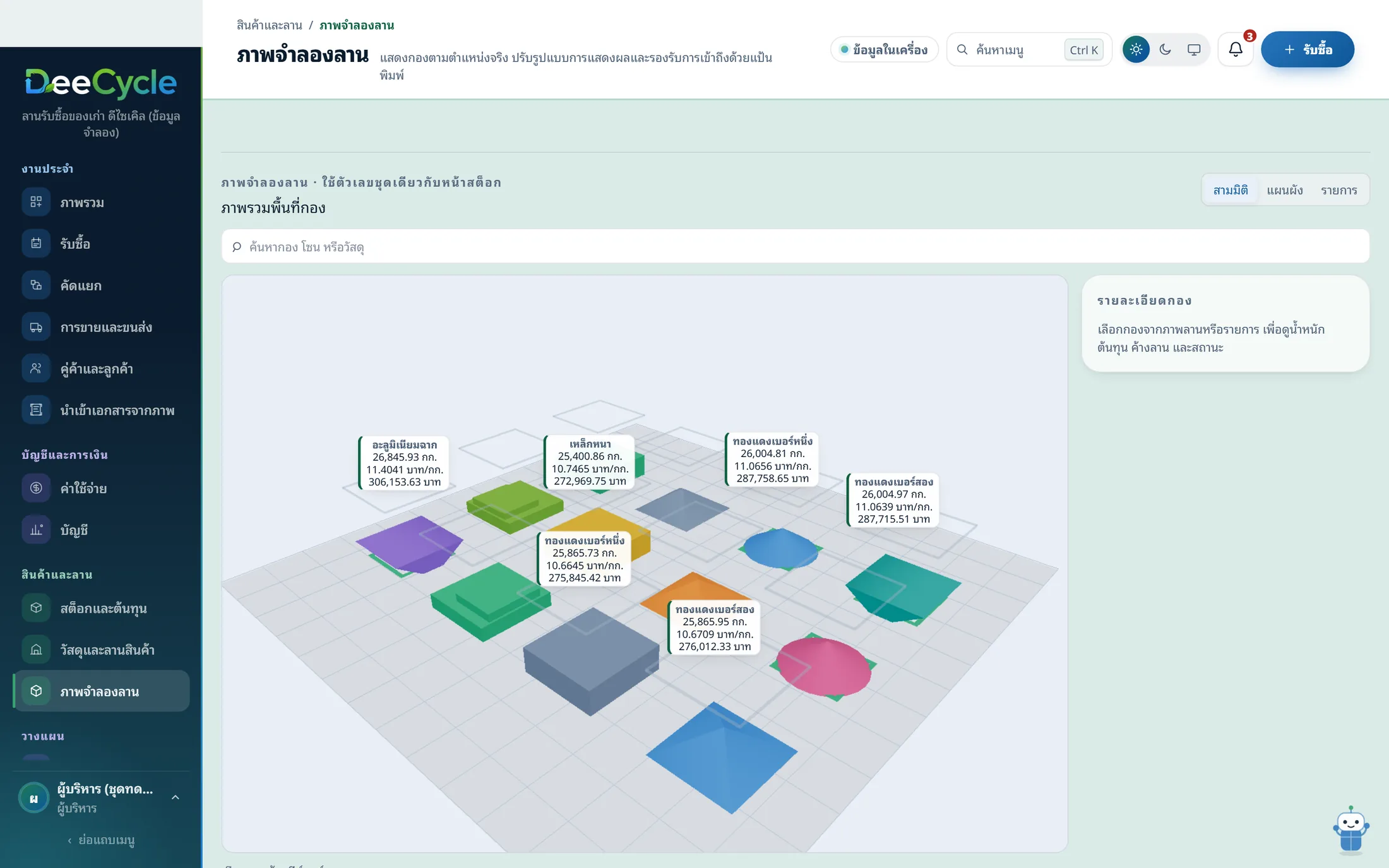Focus the ค้นหาเมนู search field
This screenshot has width=1389, height=868.
coord(1029,49)
